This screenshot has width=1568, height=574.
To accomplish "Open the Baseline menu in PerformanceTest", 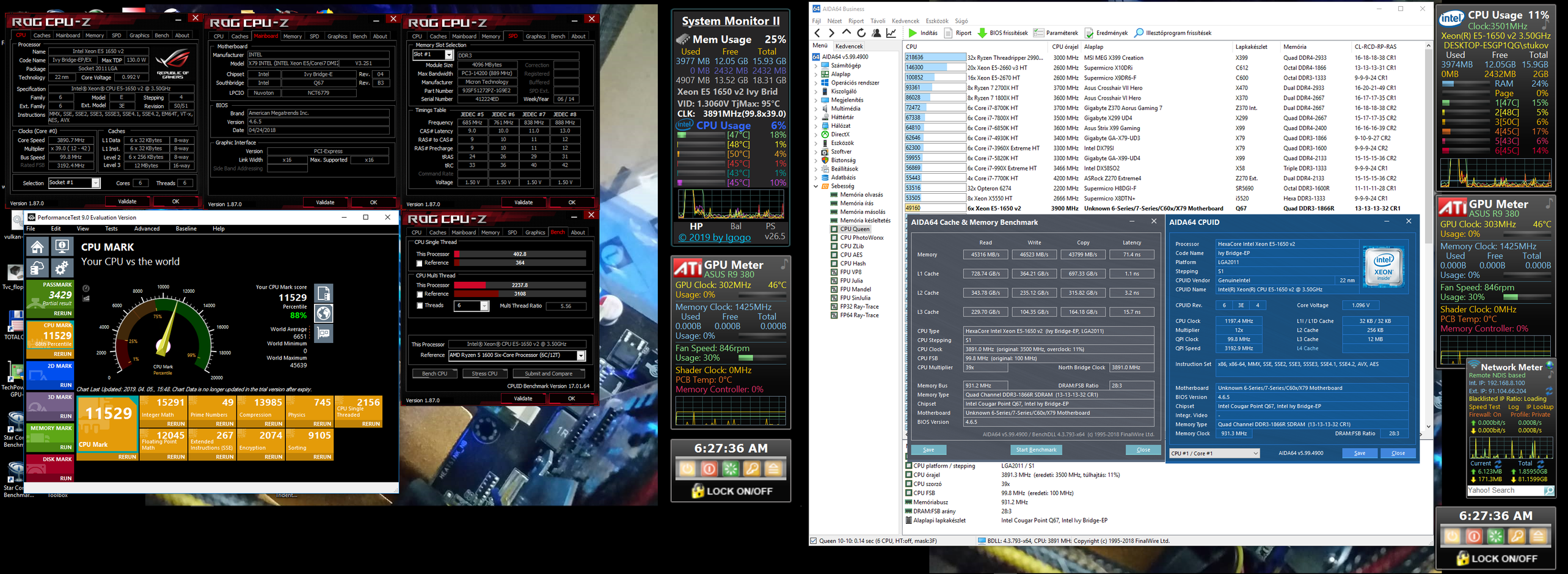I will click(x=186, y=229).
